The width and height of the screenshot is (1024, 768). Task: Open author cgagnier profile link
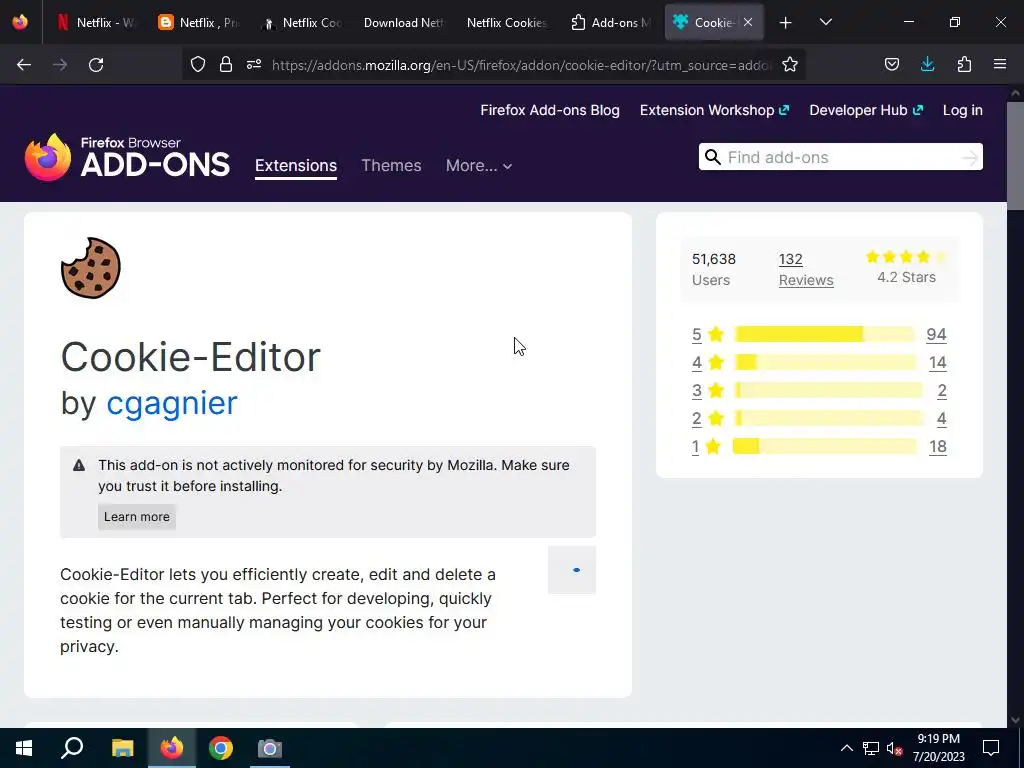[172, 402]
